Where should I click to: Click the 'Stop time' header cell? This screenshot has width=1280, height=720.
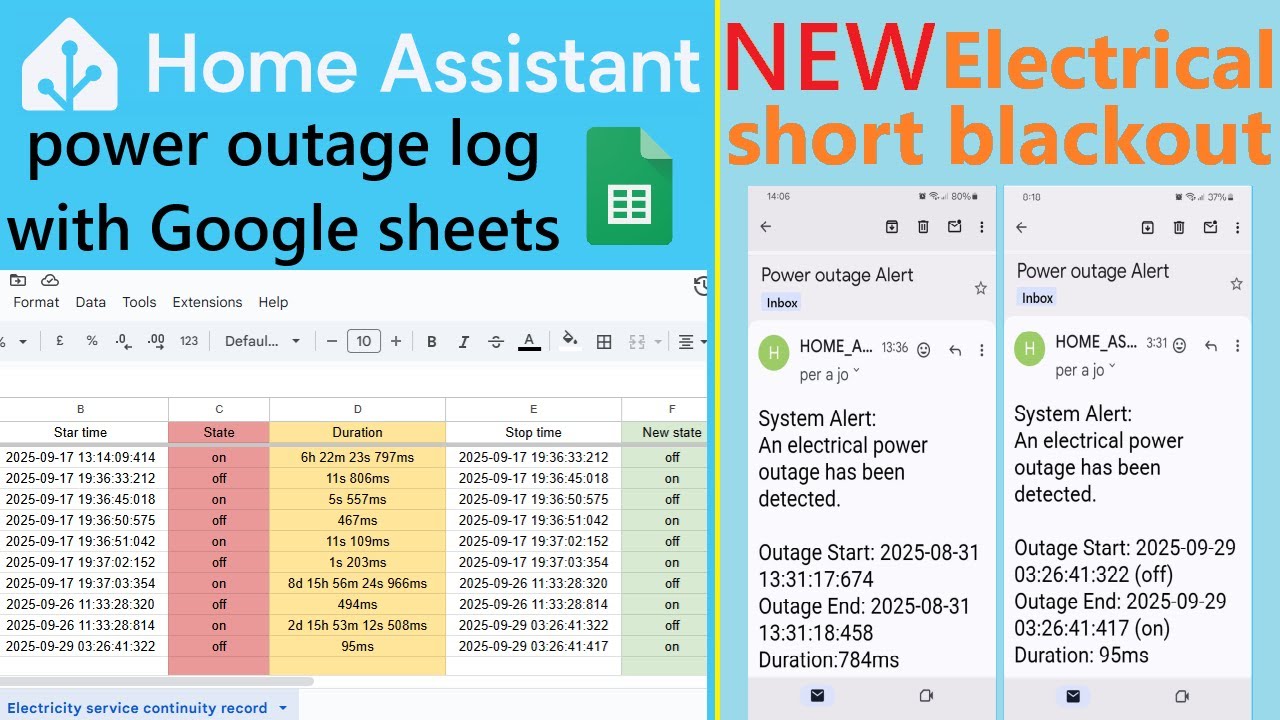[x=534, y=433]
